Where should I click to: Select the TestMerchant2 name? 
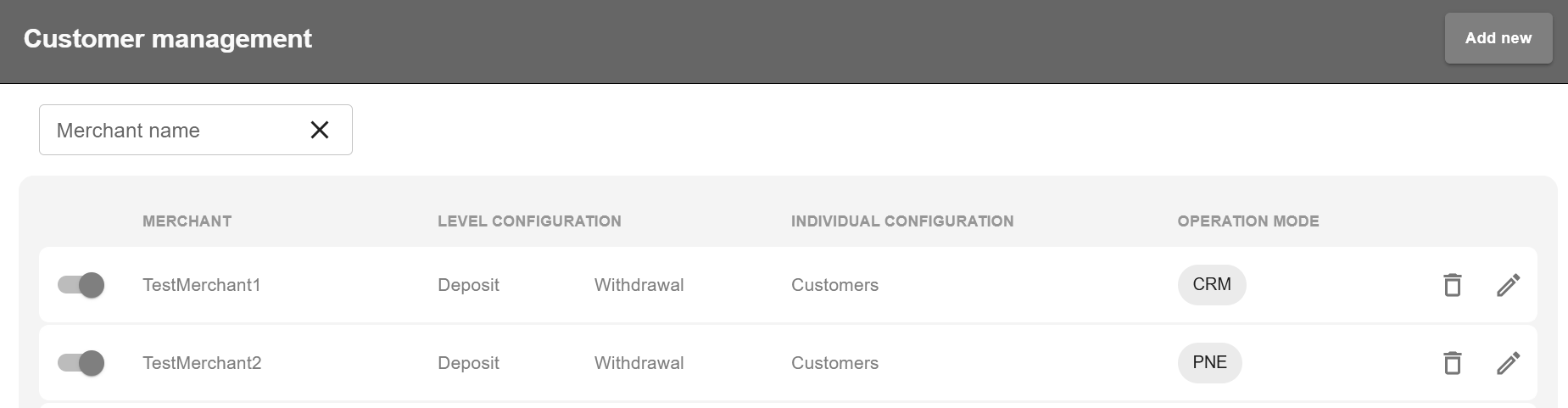202,363
